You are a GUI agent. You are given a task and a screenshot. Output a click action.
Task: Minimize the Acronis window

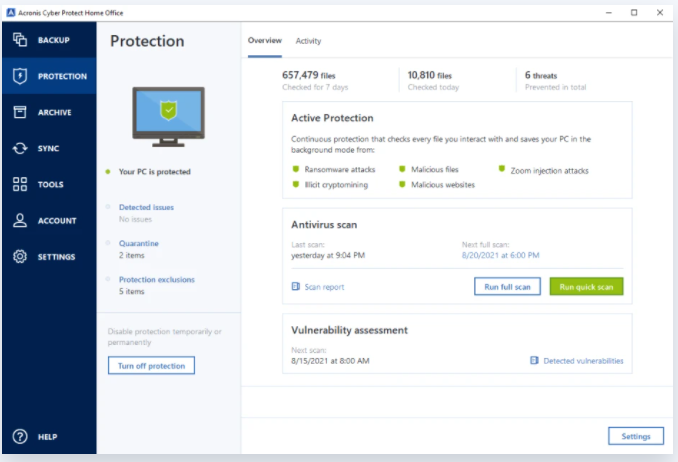coord(609,13)
